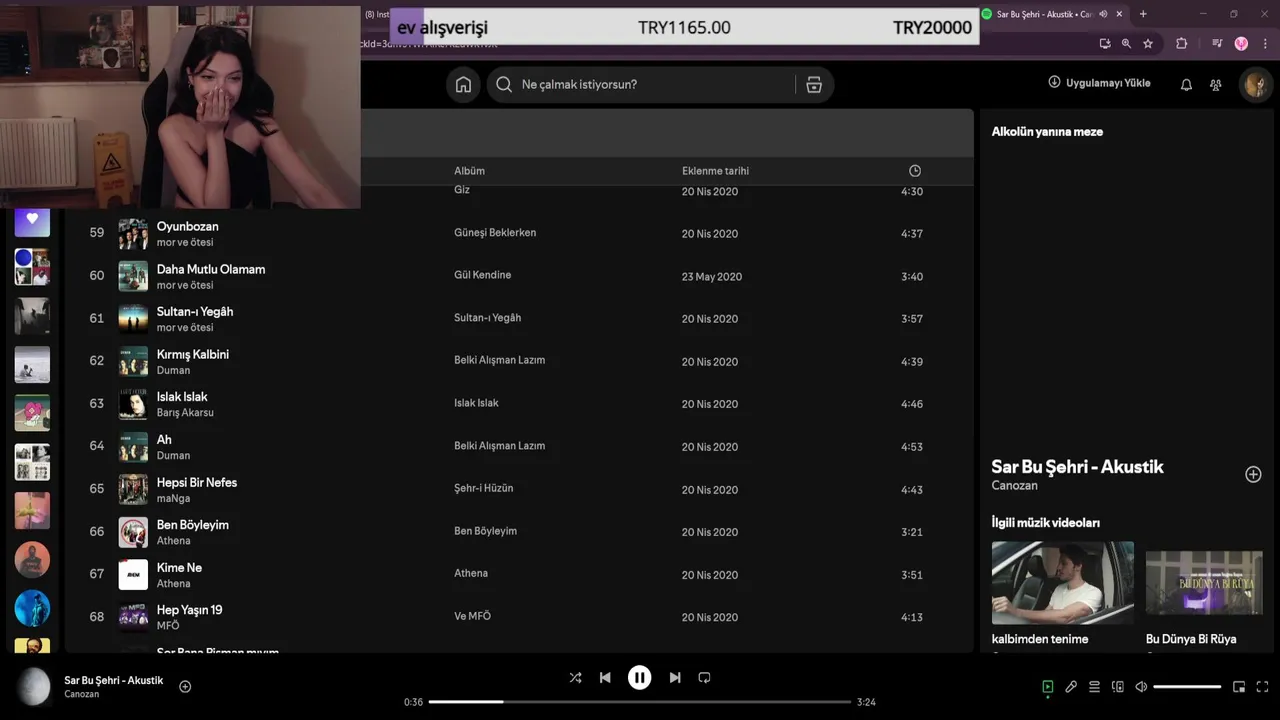The width and height of the screenshot is (1280, 720).
Task: Select the Ben Böyleyim track cover
Action: pyautogui.click(x=133, y=532)
